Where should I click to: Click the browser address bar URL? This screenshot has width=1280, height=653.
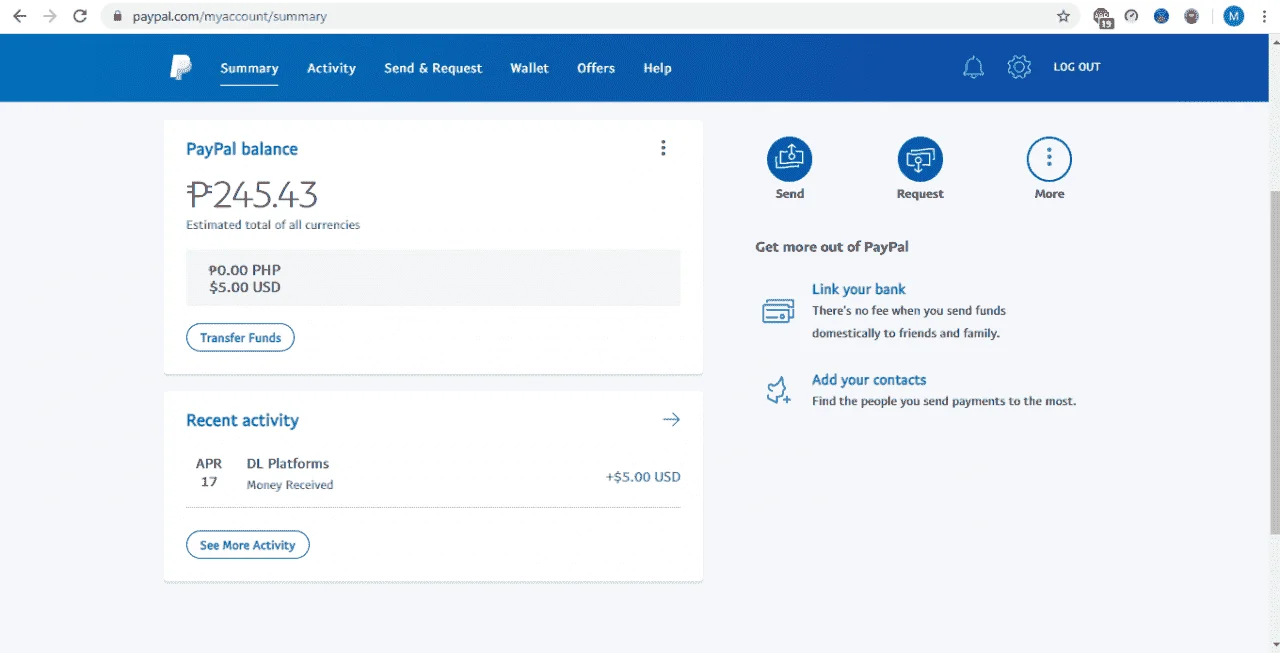tap(229, 16)
